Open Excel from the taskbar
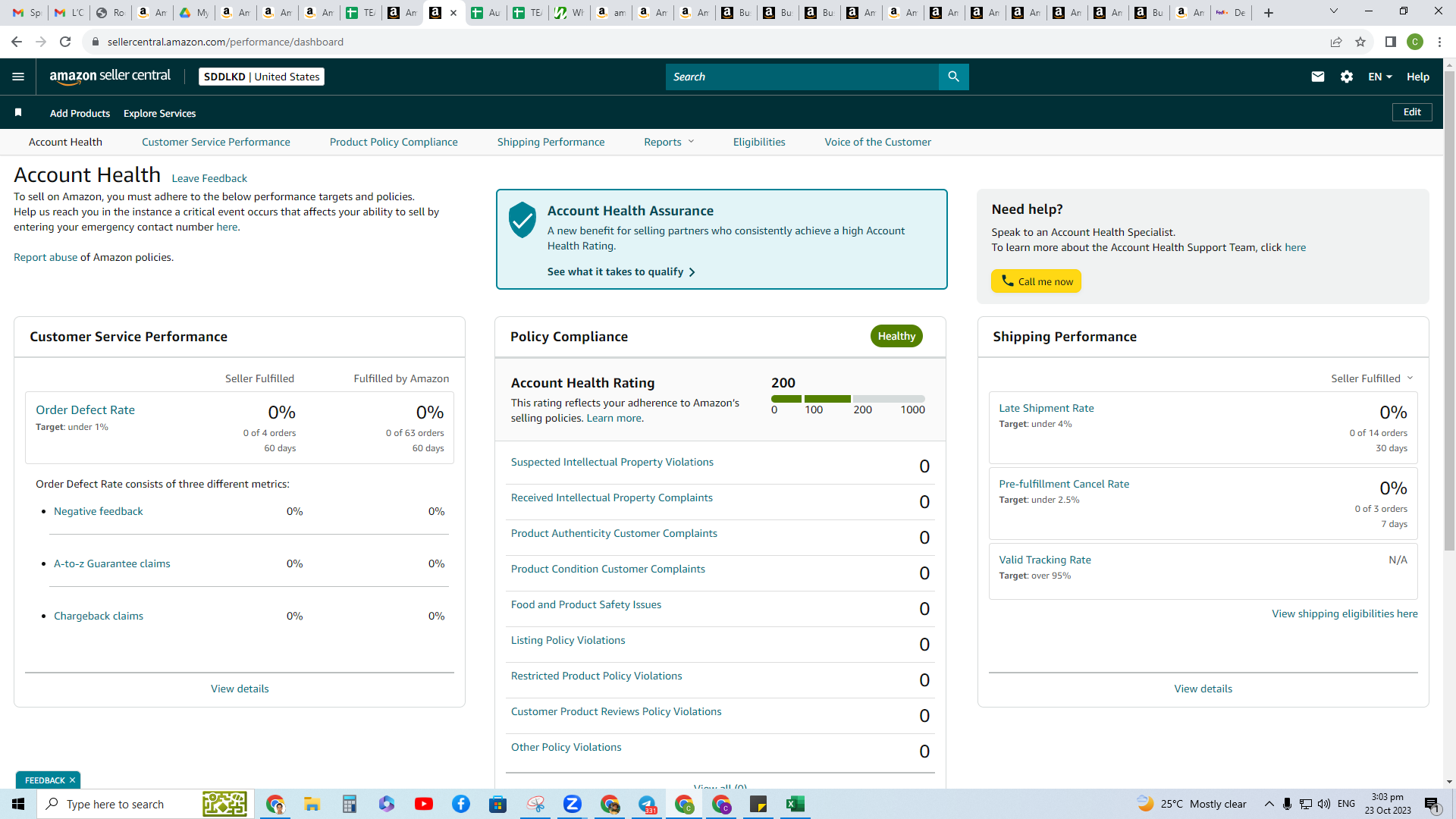The width and height of the screenshot is (1456, 819). pos(795,804)
